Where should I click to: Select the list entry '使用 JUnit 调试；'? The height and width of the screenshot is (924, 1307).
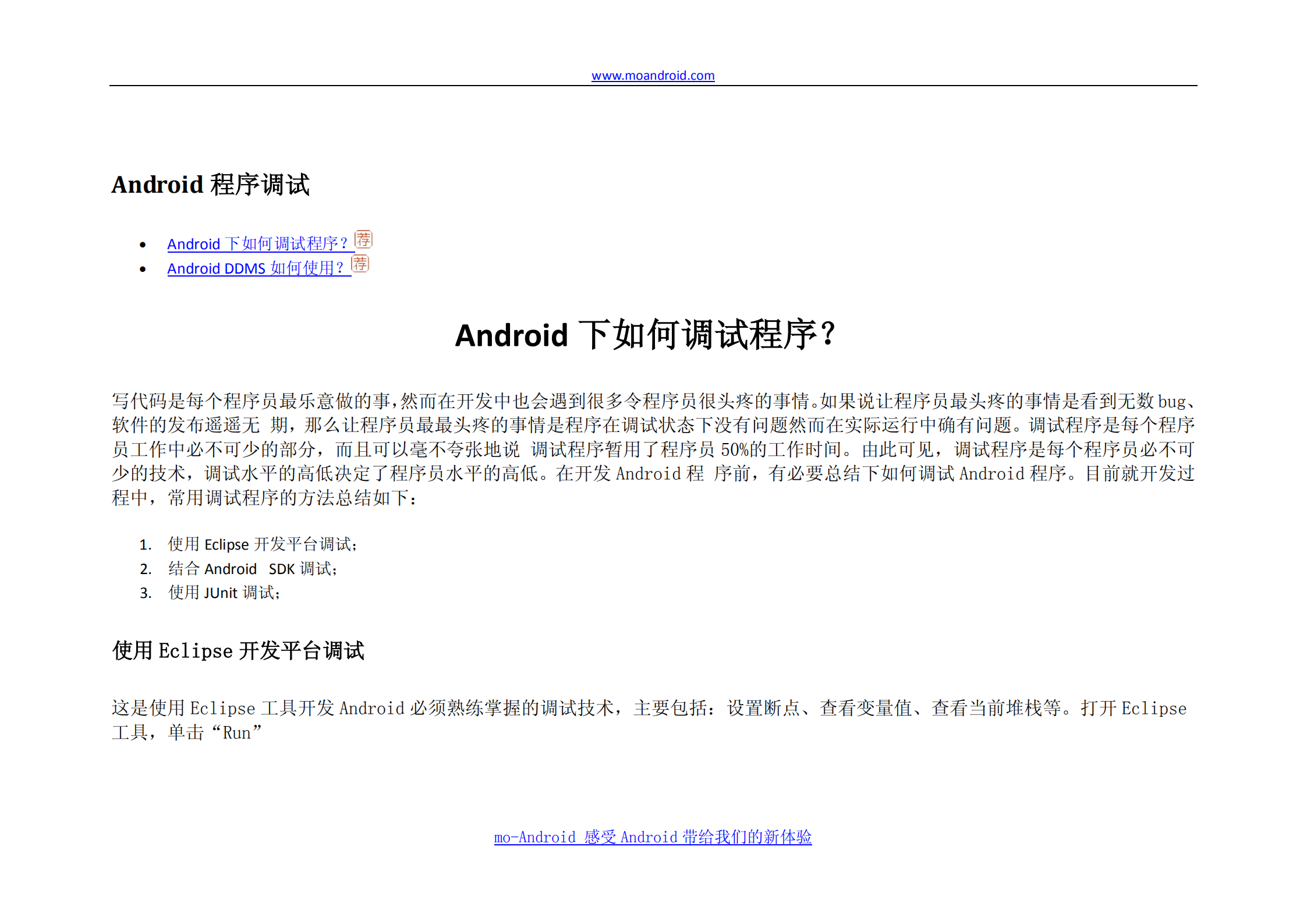(x=223, y=593)
